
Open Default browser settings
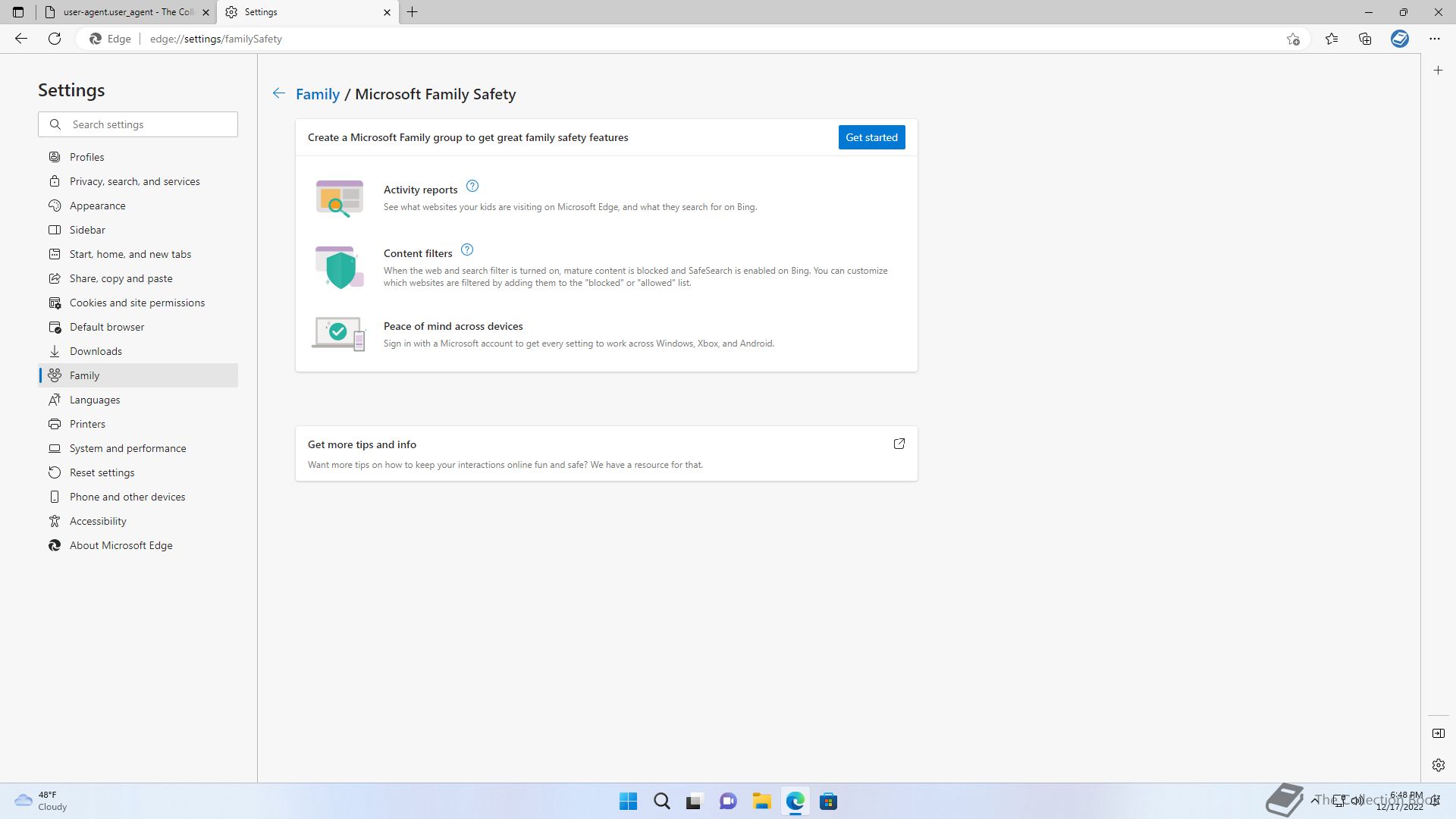click(x=138, y=327)
